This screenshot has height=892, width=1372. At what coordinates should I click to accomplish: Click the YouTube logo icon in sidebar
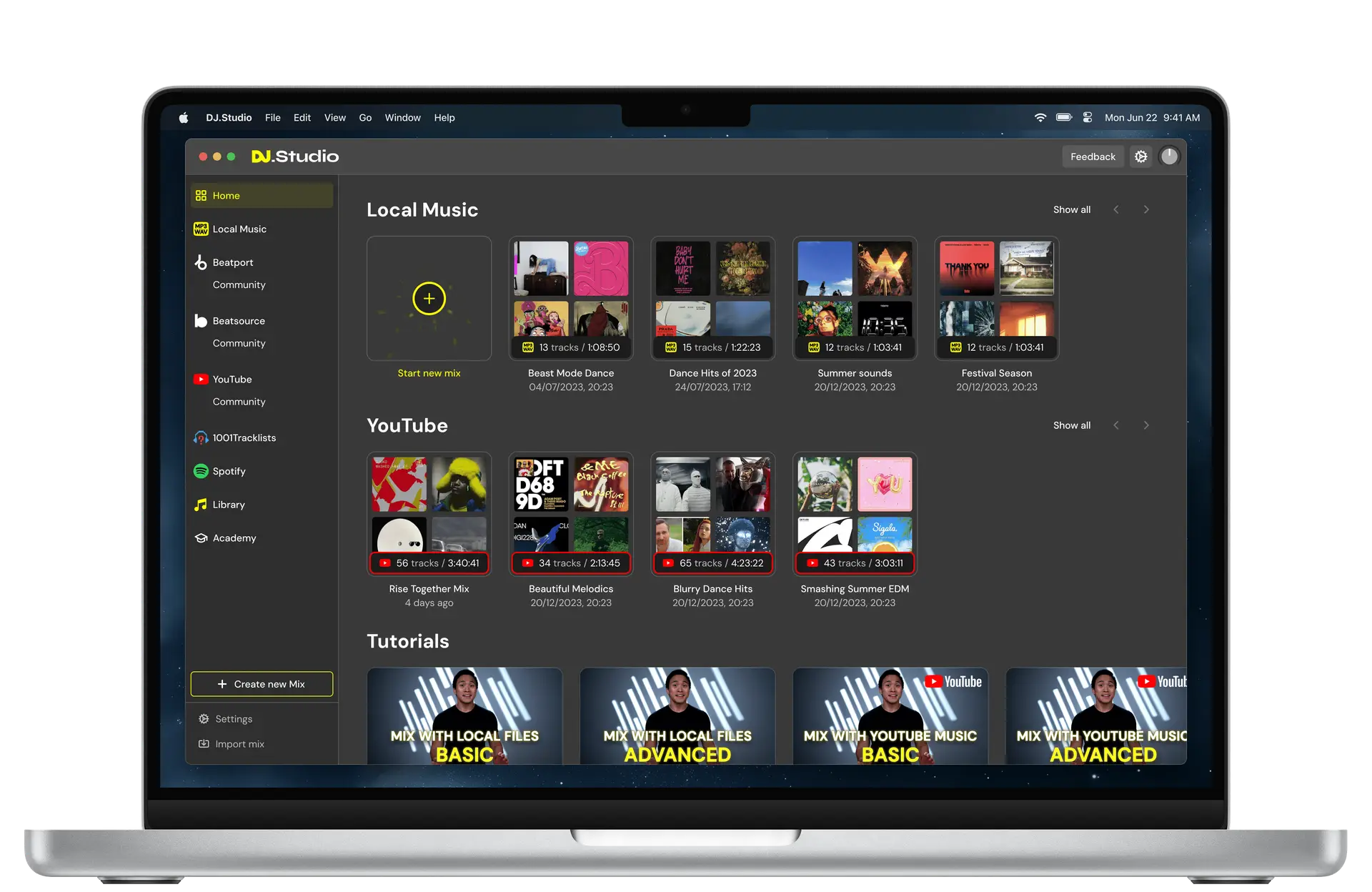[x=201, y=380]
